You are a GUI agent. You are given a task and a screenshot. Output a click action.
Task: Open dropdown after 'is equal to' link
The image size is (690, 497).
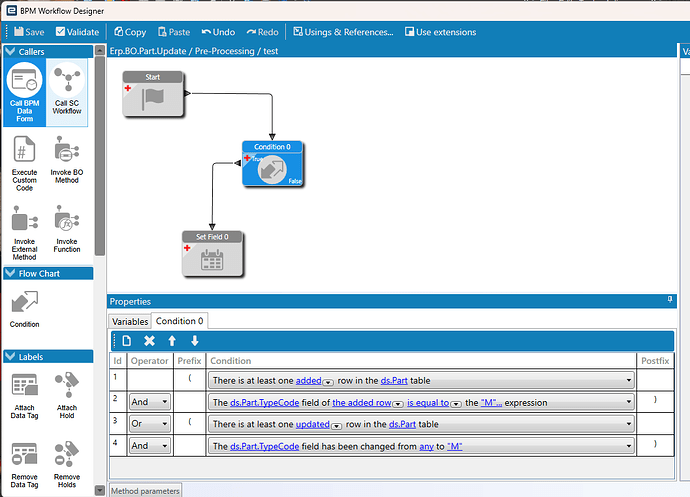456,404
